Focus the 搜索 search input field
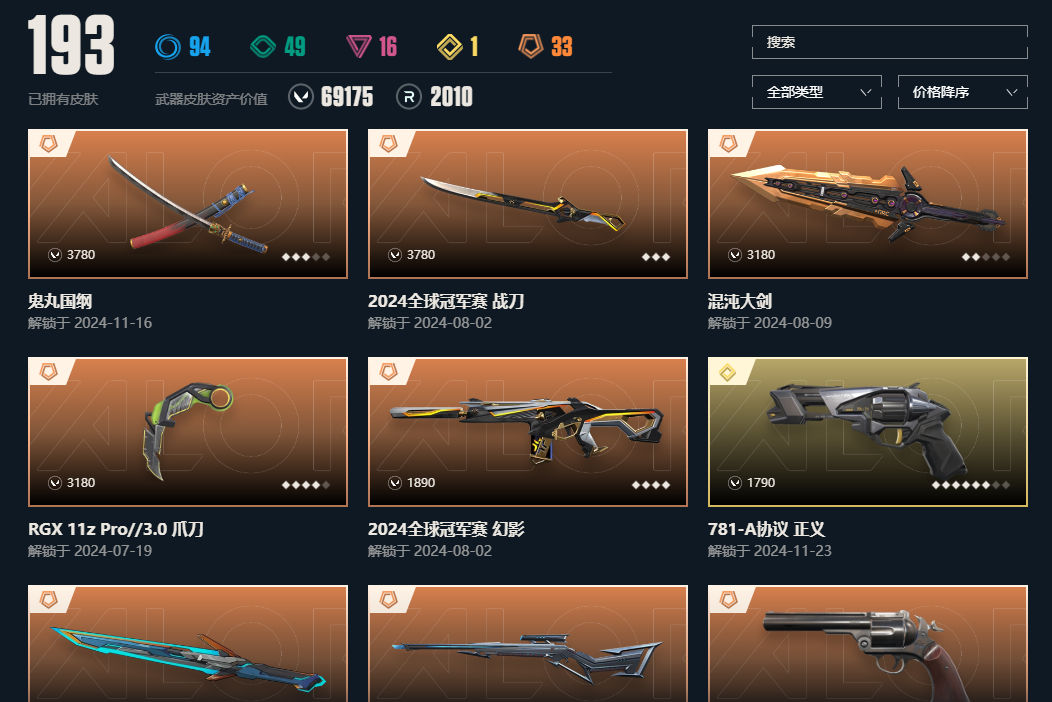 890,42
